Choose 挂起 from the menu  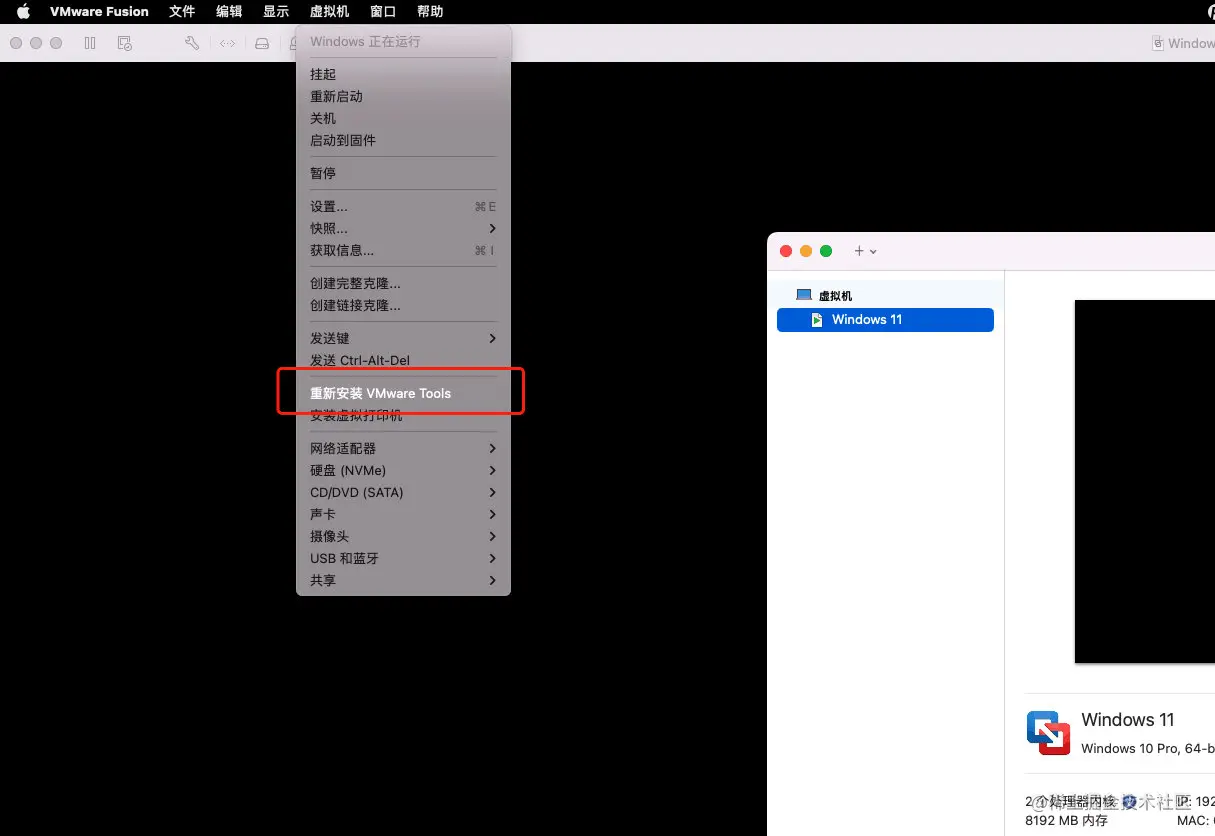(403, 75)
